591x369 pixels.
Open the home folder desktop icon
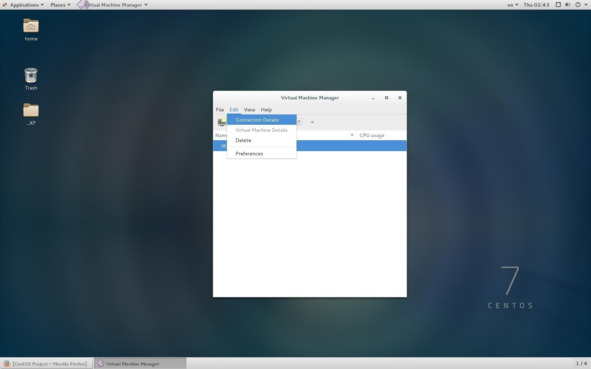[x=31, y=29]
